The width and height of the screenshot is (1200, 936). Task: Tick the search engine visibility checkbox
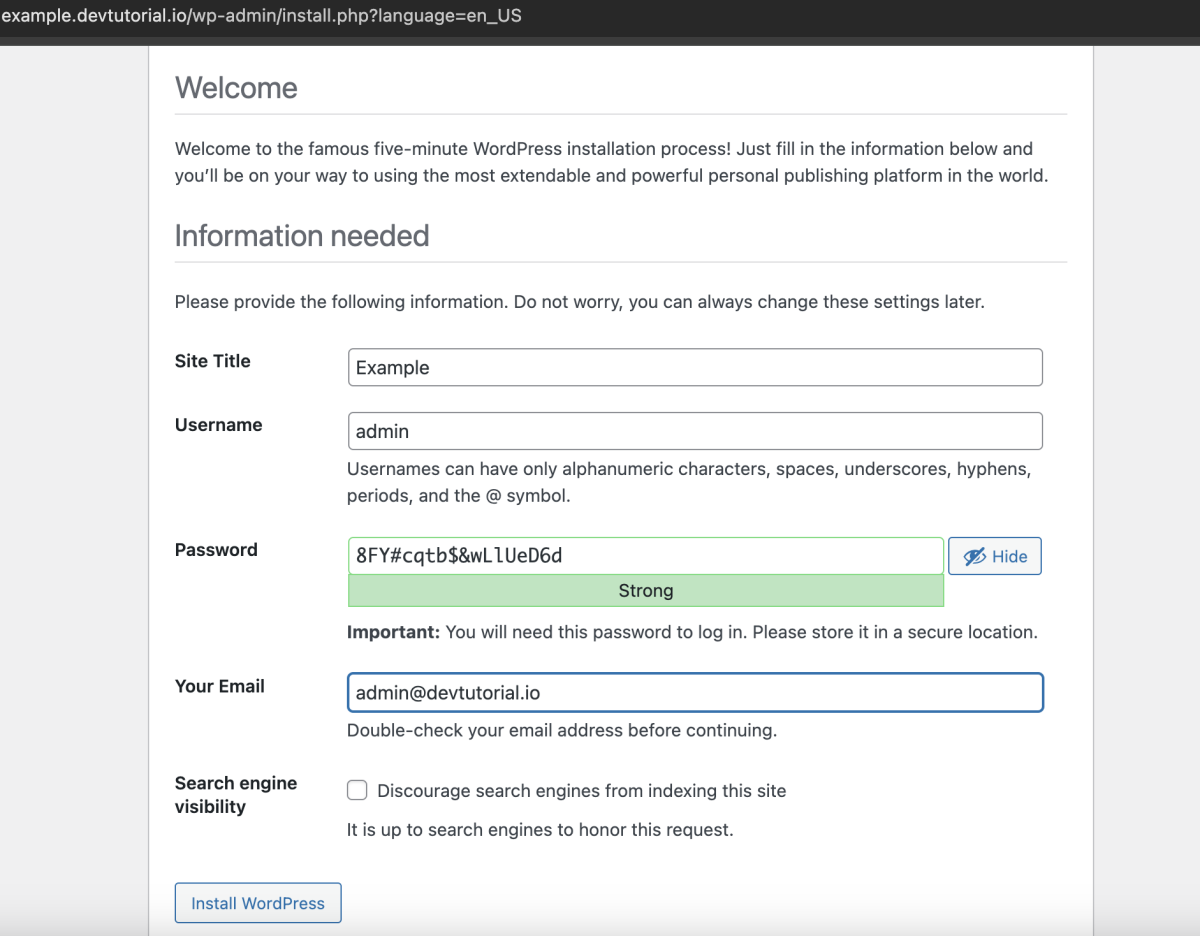click(357, 791)
